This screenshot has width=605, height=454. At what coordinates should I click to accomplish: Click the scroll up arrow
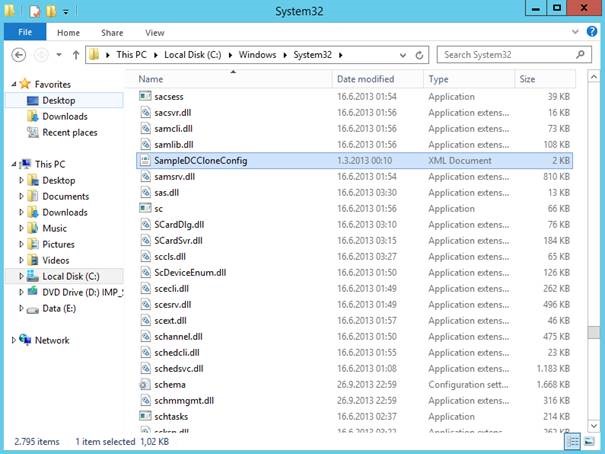[x=593, y=77]
